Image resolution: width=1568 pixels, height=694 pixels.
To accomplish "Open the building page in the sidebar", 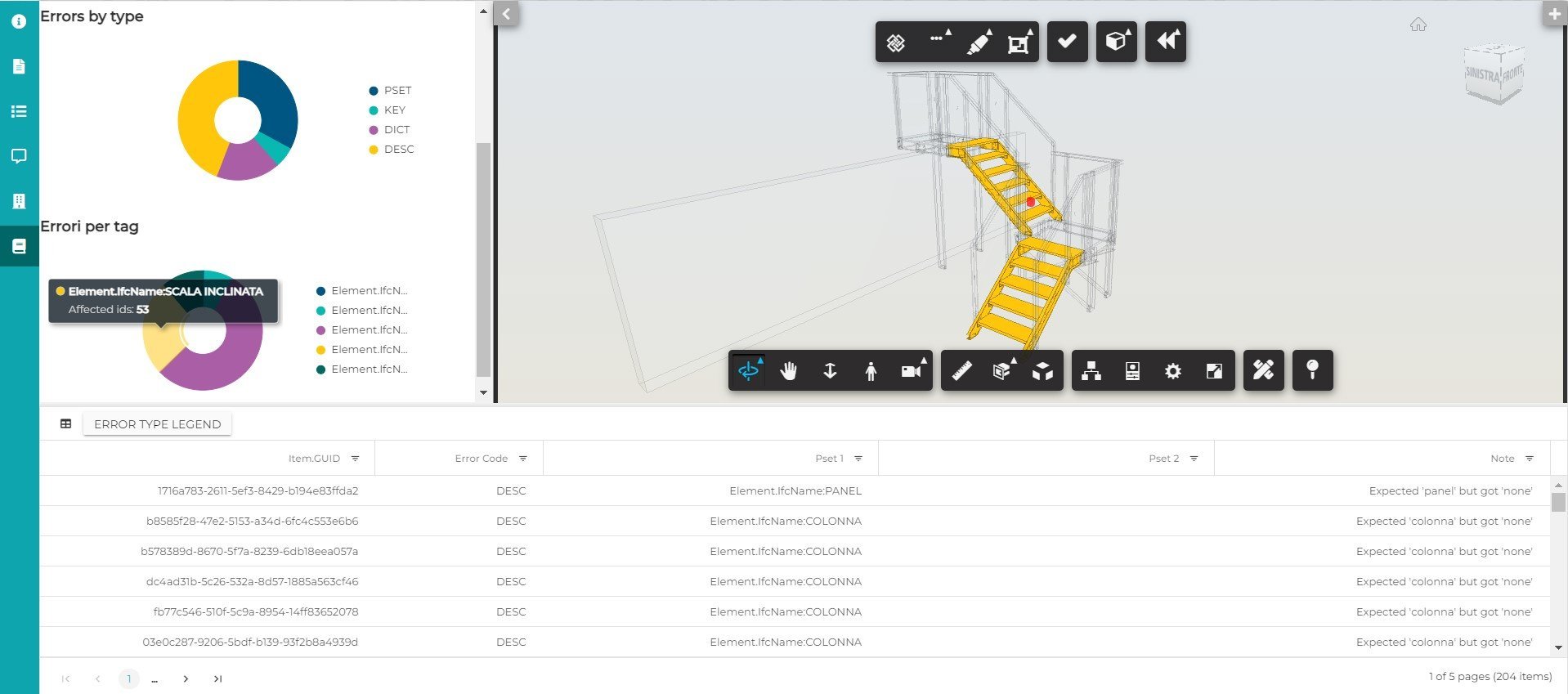I will [19, 201].
